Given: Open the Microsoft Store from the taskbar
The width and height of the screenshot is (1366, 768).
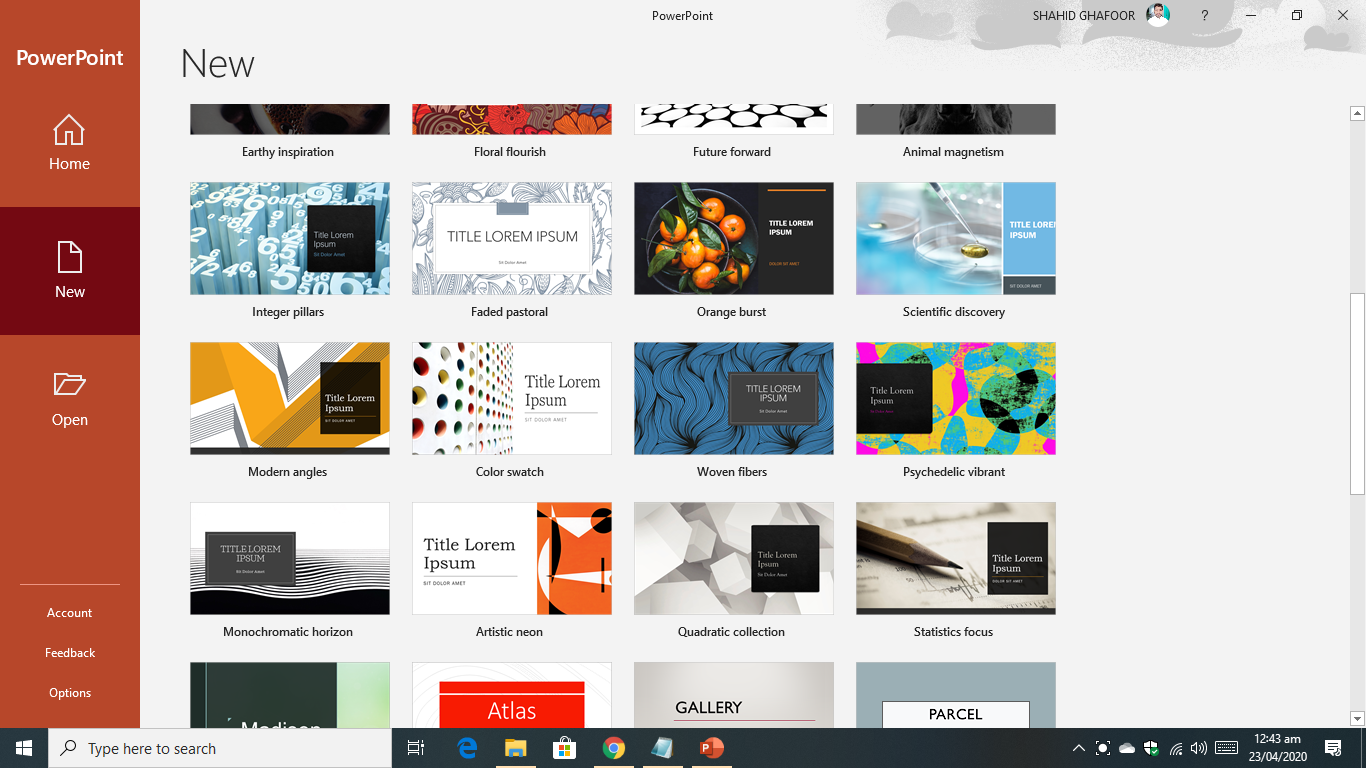Looking at the screenshot, I should (x=564, y=748).
